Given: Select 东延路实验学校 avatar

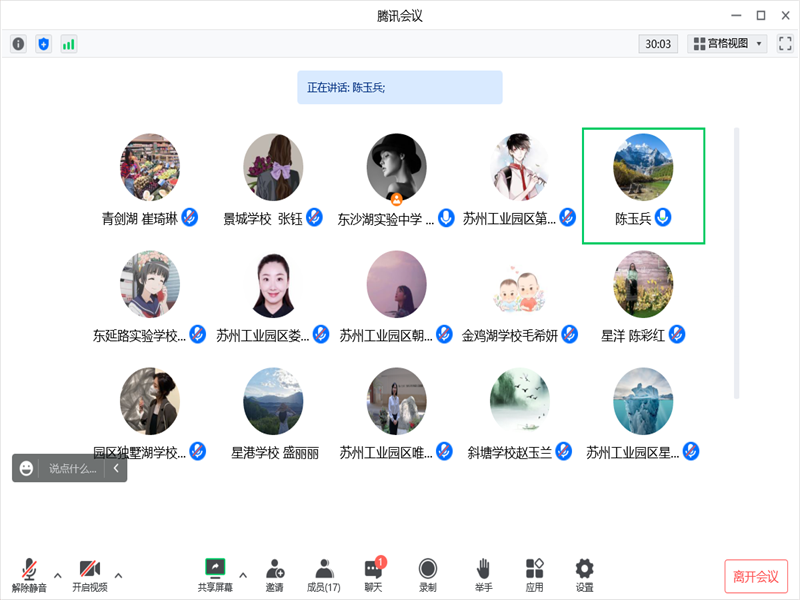Looking at the screenshot, I should (149, 284).
